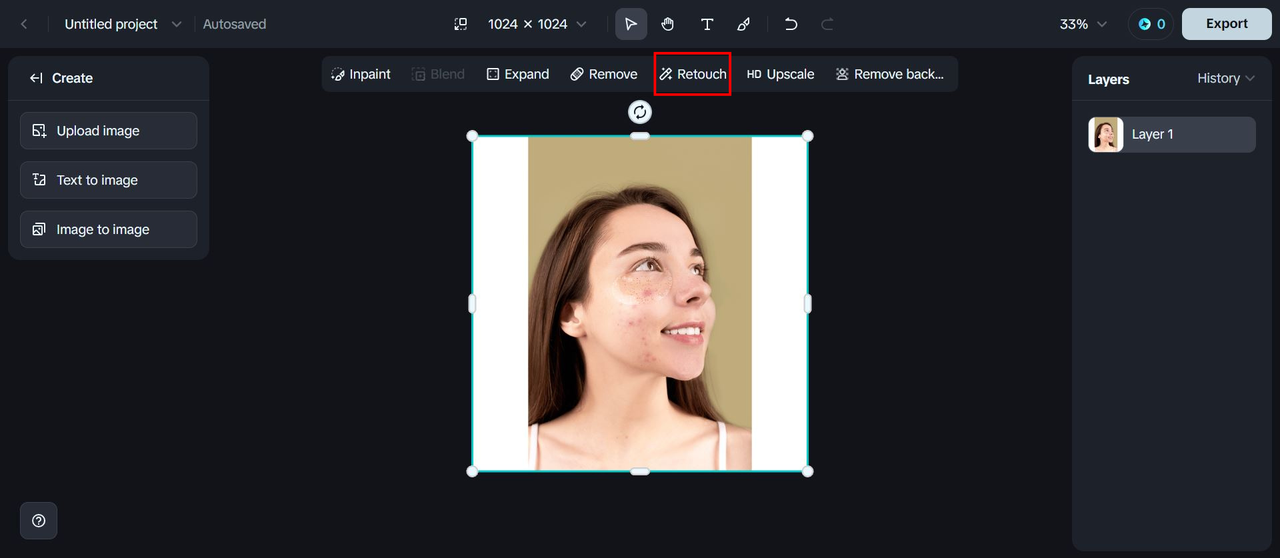Image resolution: width=1280 pixels, height=558 pixels.
Task: Select the Layer 1 thumbnail
Action: click(1106, 134)
